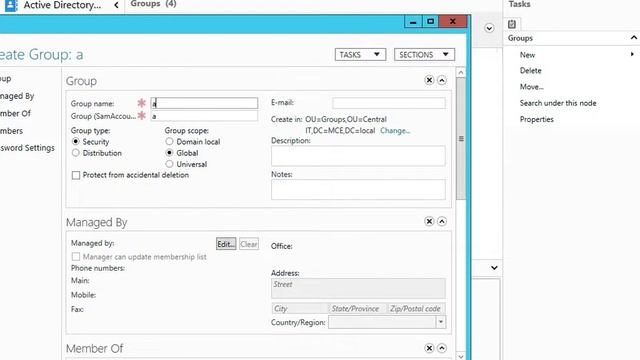Viewport: 640px width, 360px height.
Task: Jump to Member Of section in sidebar
Action: pos(15,113)
